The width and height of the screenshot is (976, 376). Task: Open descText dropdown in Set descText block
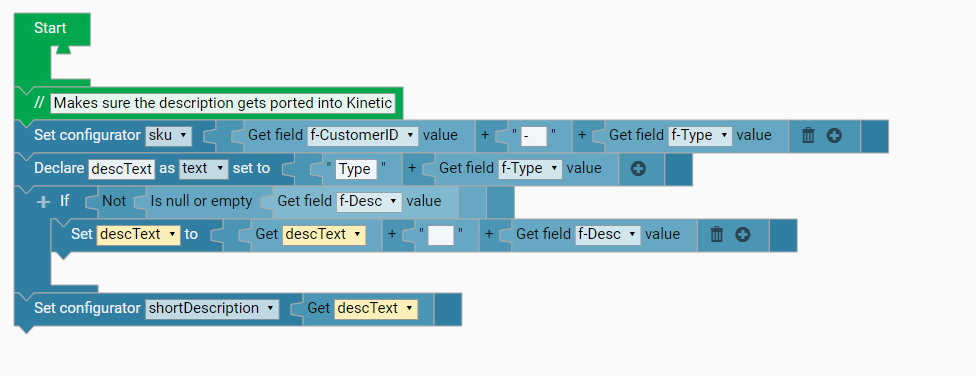[138, 234]
